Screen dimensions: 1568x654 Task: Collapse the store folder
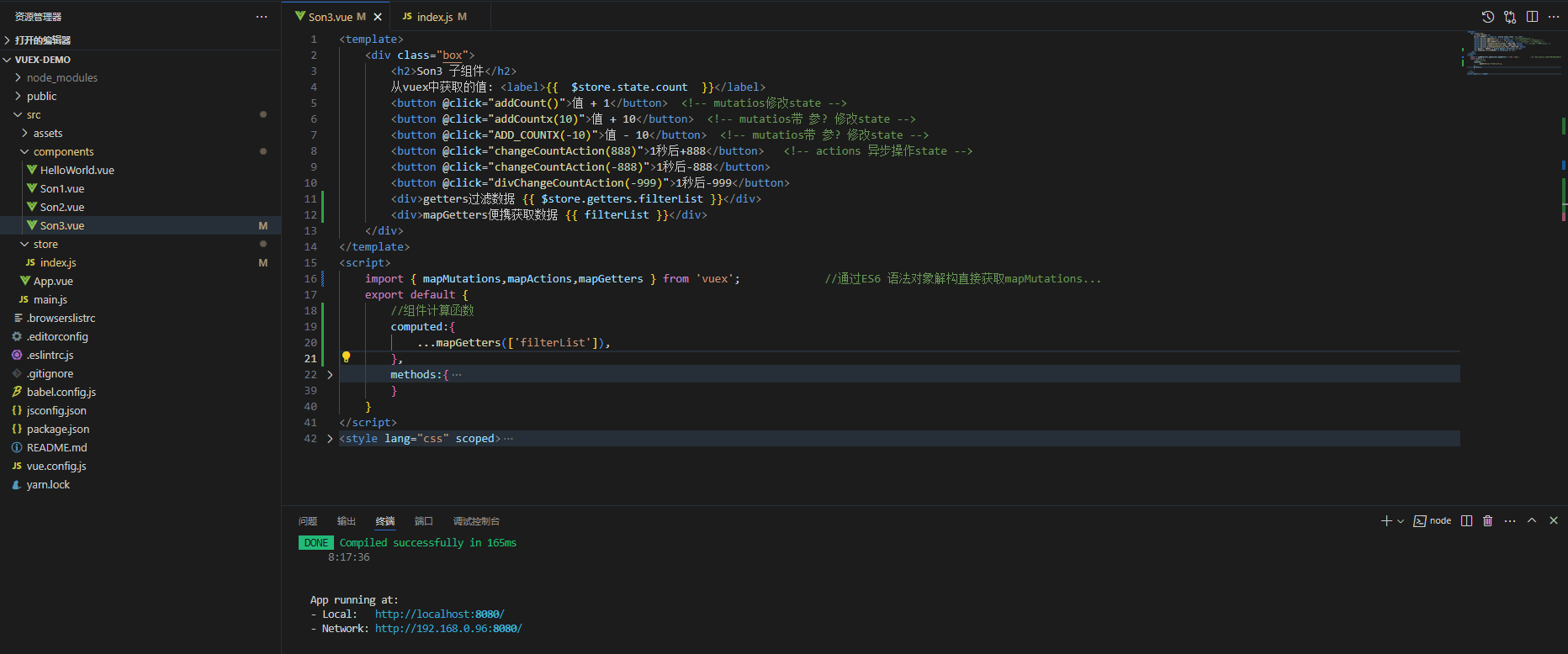pos(140,244)
